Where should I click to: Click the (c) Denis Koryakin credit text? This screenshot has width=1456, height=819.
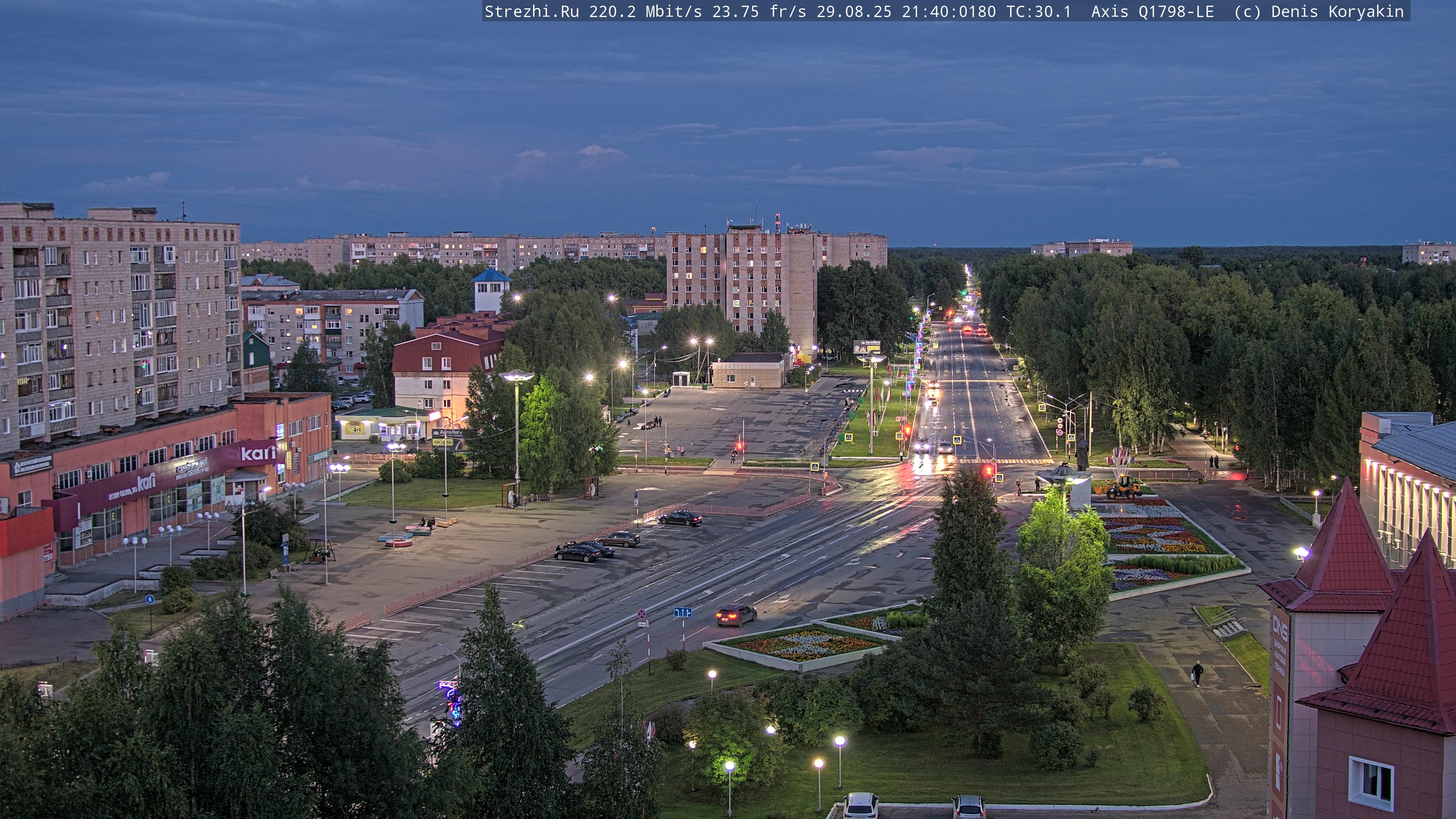click(x=1319, y=12)
